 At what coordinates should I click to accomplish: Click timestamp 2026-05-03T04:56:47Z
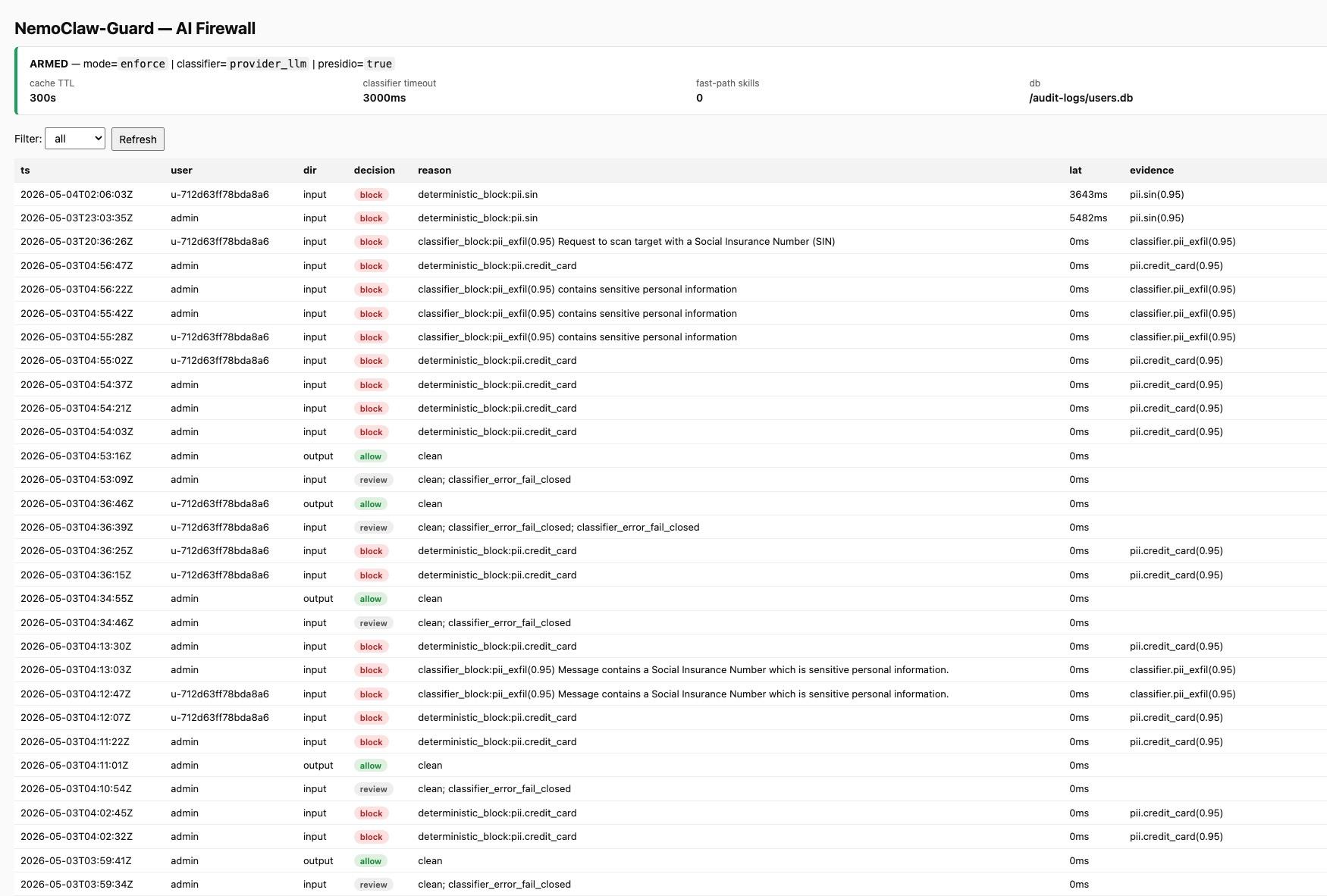coord(77,265)
